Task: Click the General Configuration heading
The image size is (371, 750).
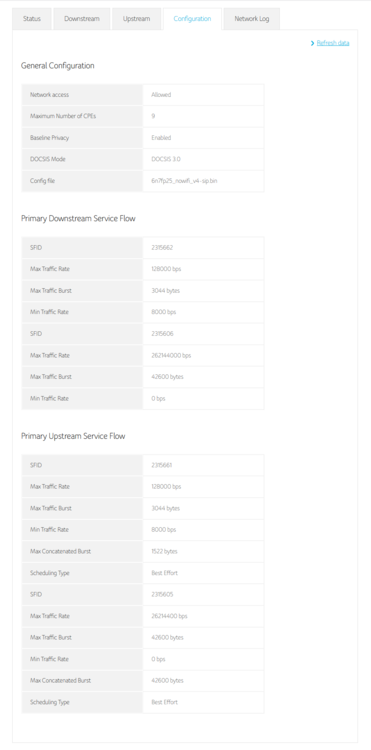Action: pos(57,66)
